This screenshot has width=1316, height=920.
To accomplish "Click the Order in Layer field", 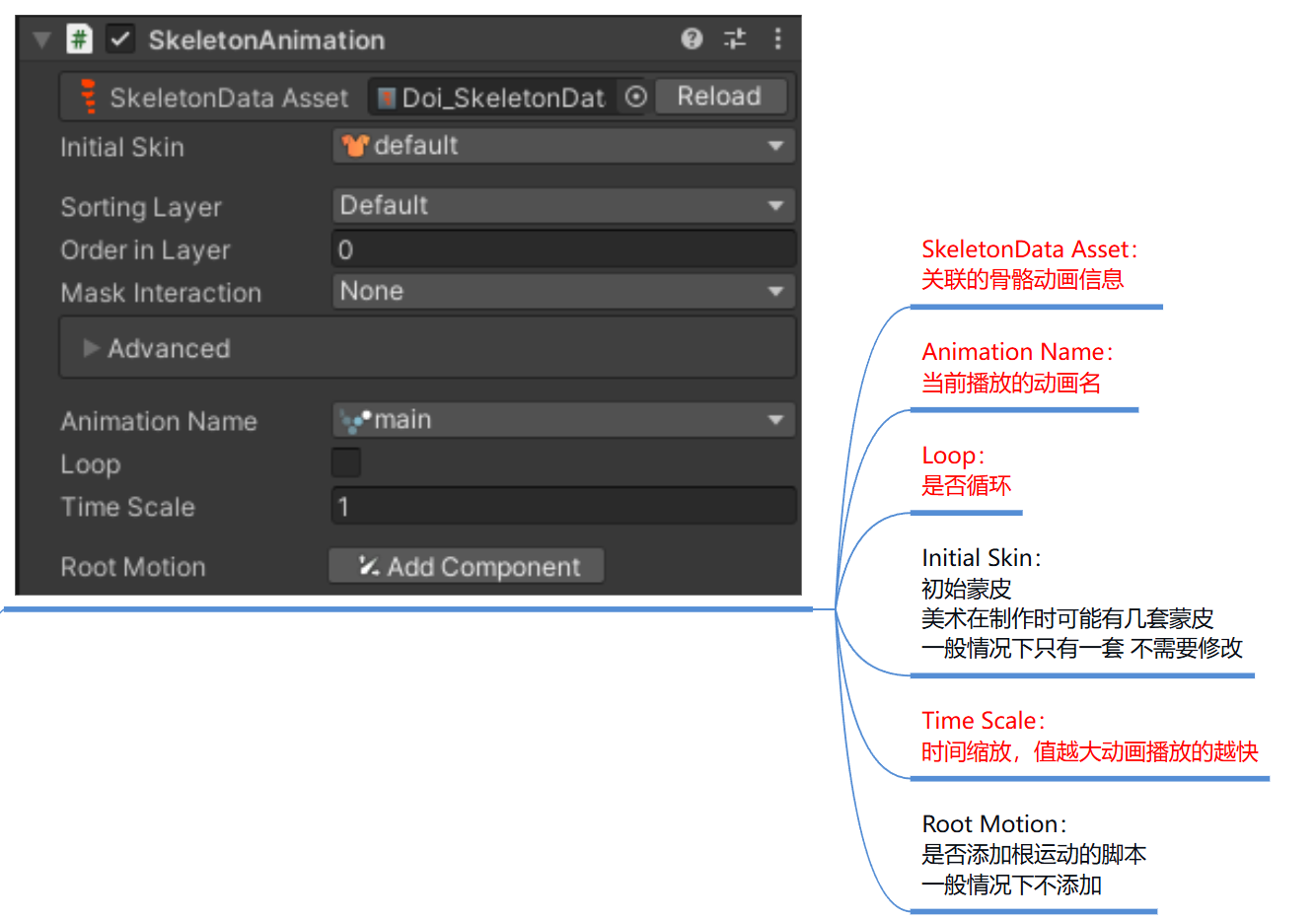I will point(563,249).
